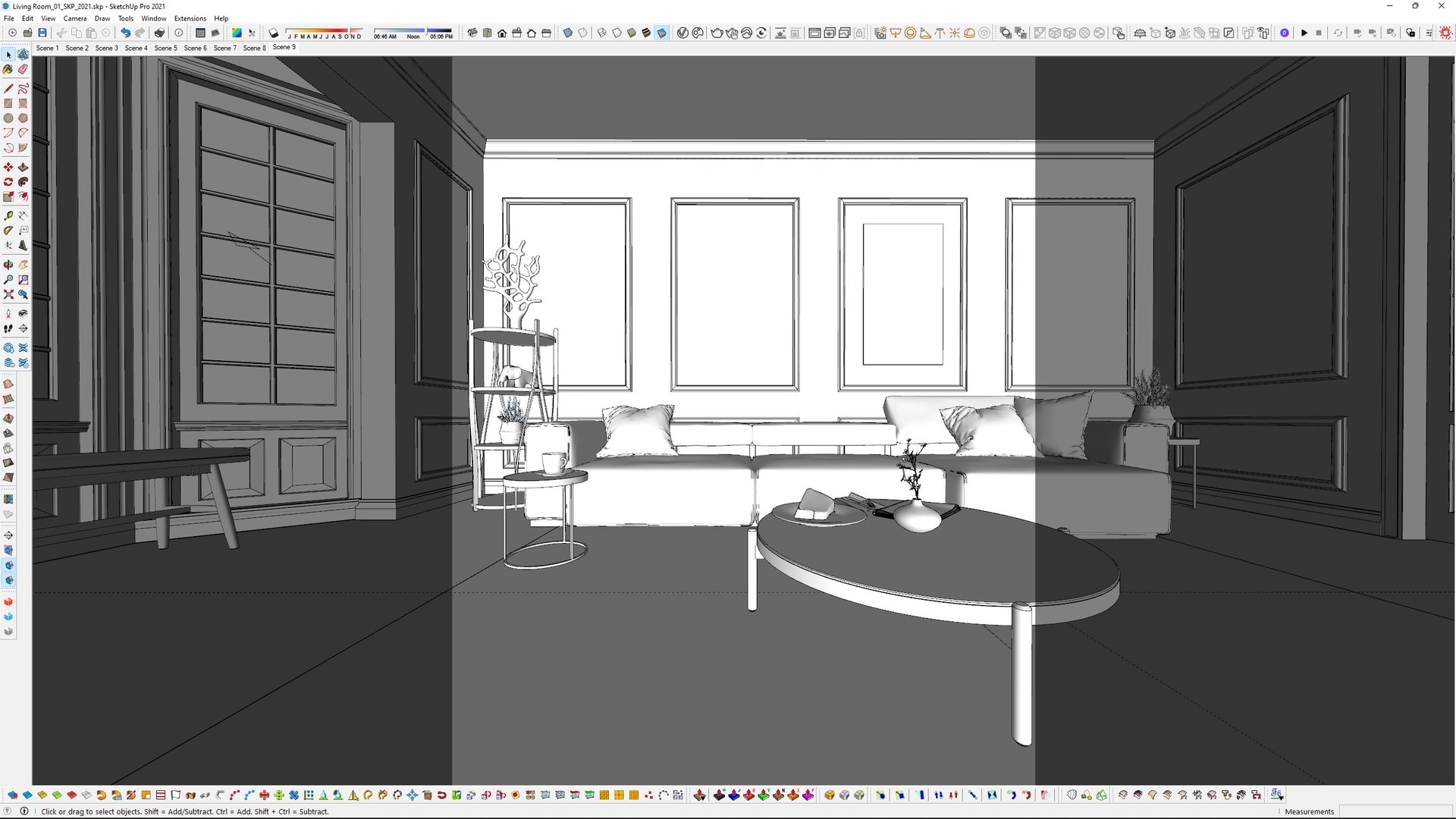Stop the animation playback

tap(1319, 33)
